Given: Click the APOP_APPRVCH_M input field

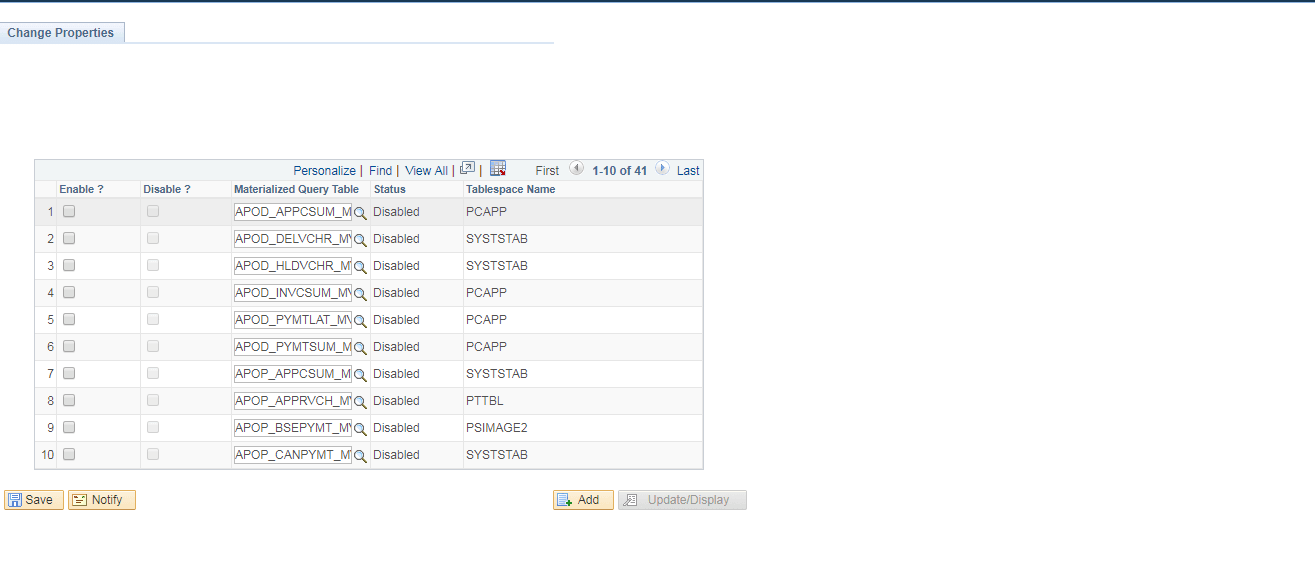Looking at the screenshot, I should (x=293, y=401).
